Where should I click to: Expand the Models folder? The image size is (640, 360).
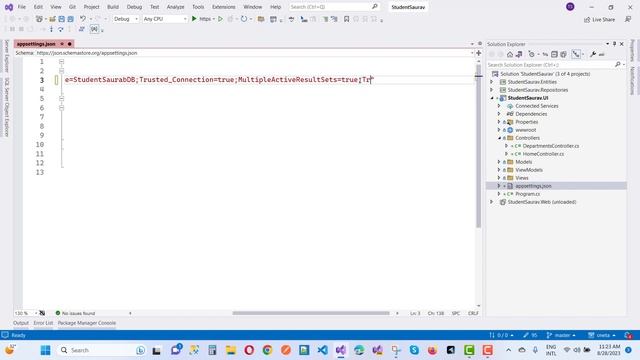[499, 162]
